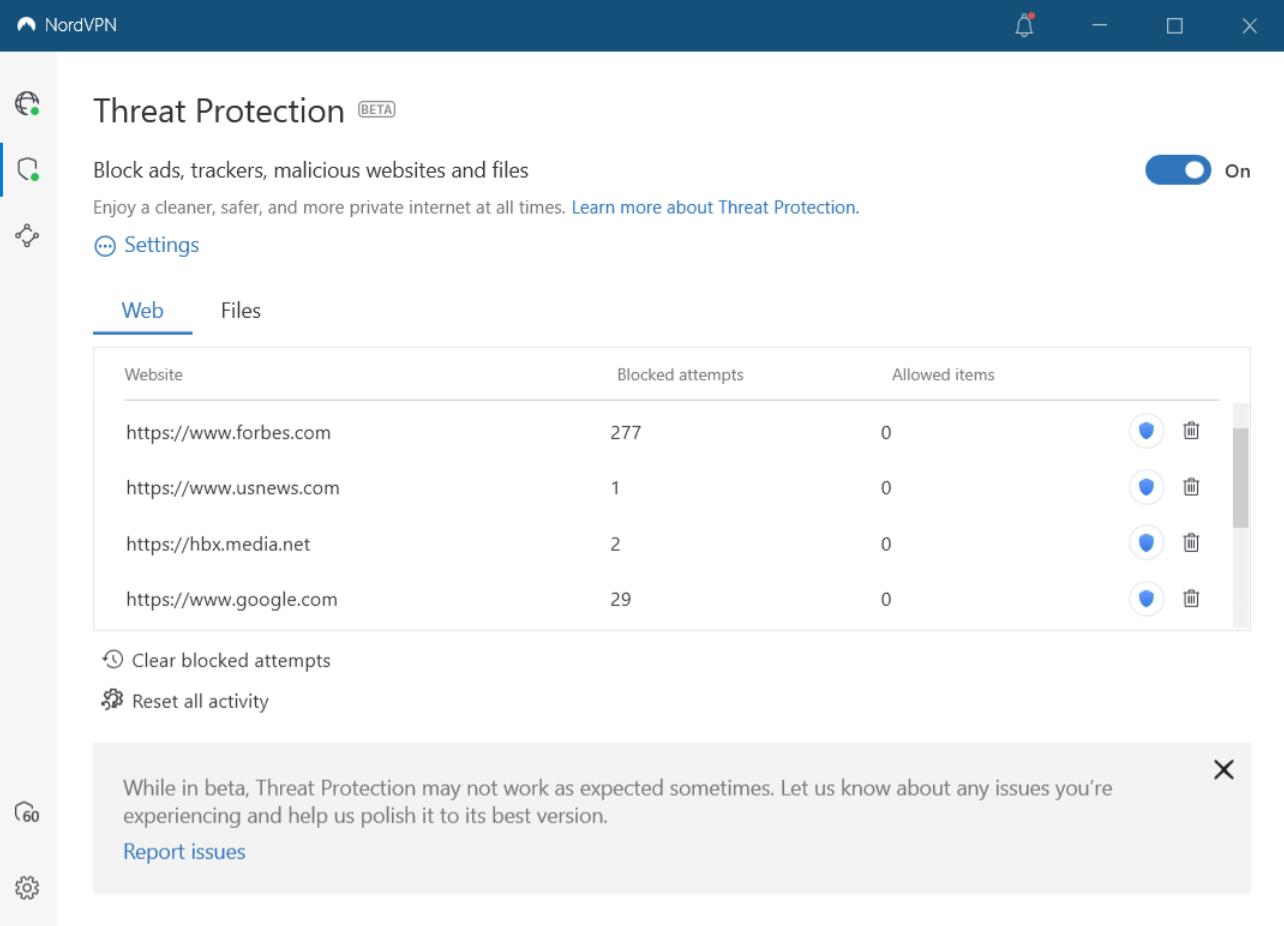Delete the usnews.com row with trash icon
Screen dimensions: 1284x926
pos(1191,487)
